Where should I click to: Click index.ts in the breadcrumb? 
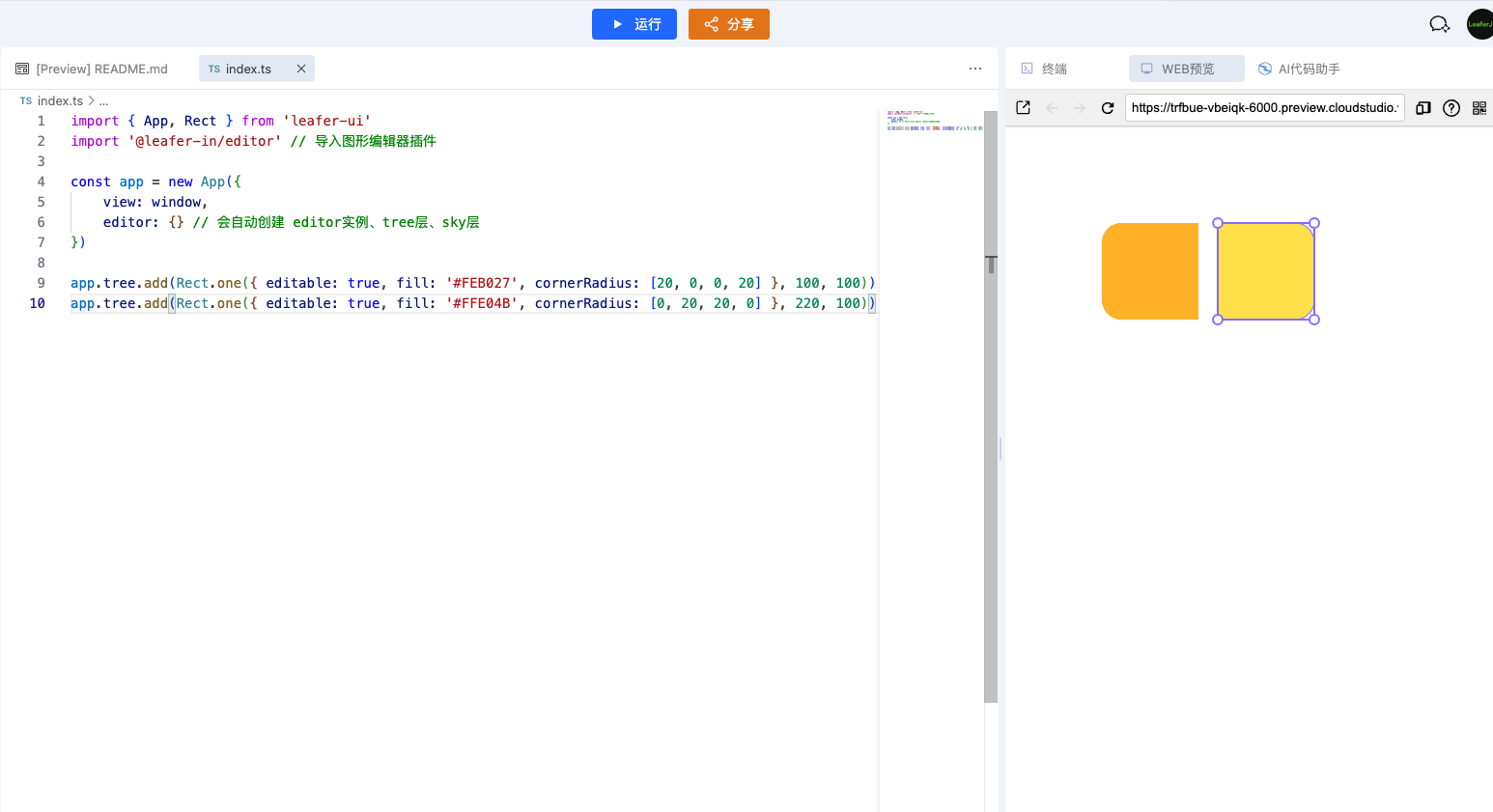tap(60, 100)
